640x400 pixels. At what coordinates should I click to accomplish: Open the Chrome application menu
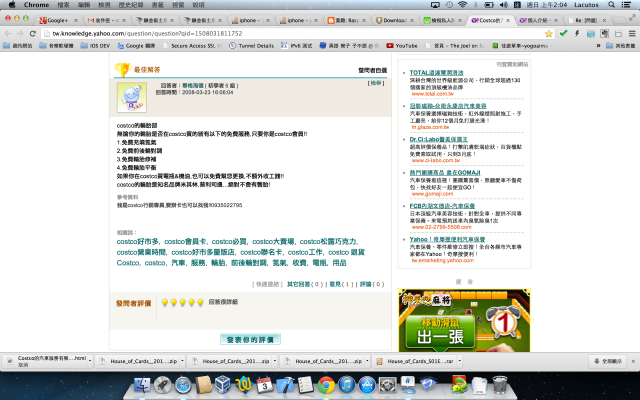coord(36,4)
